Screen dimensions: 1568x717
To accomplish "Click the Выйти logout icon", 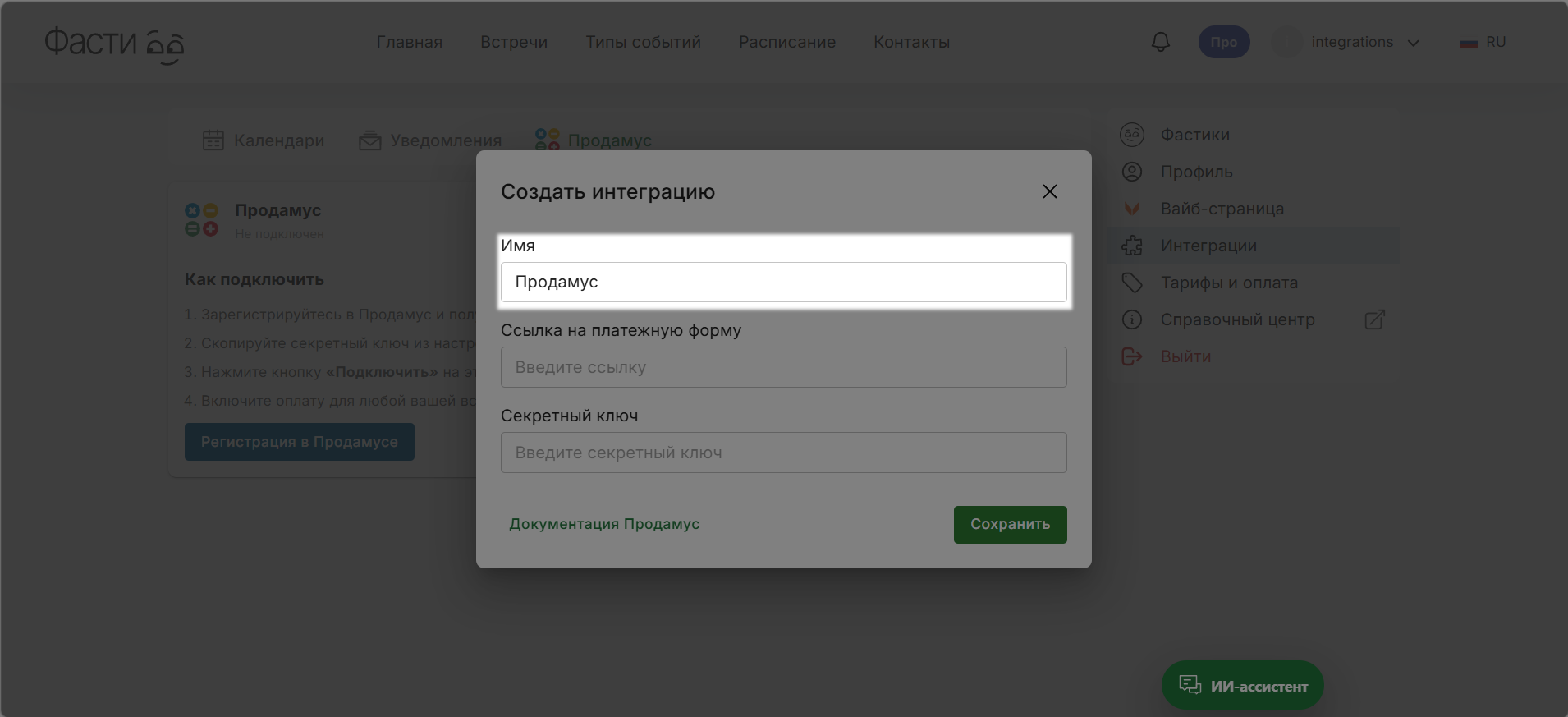I will click(x=1132, y=356).
